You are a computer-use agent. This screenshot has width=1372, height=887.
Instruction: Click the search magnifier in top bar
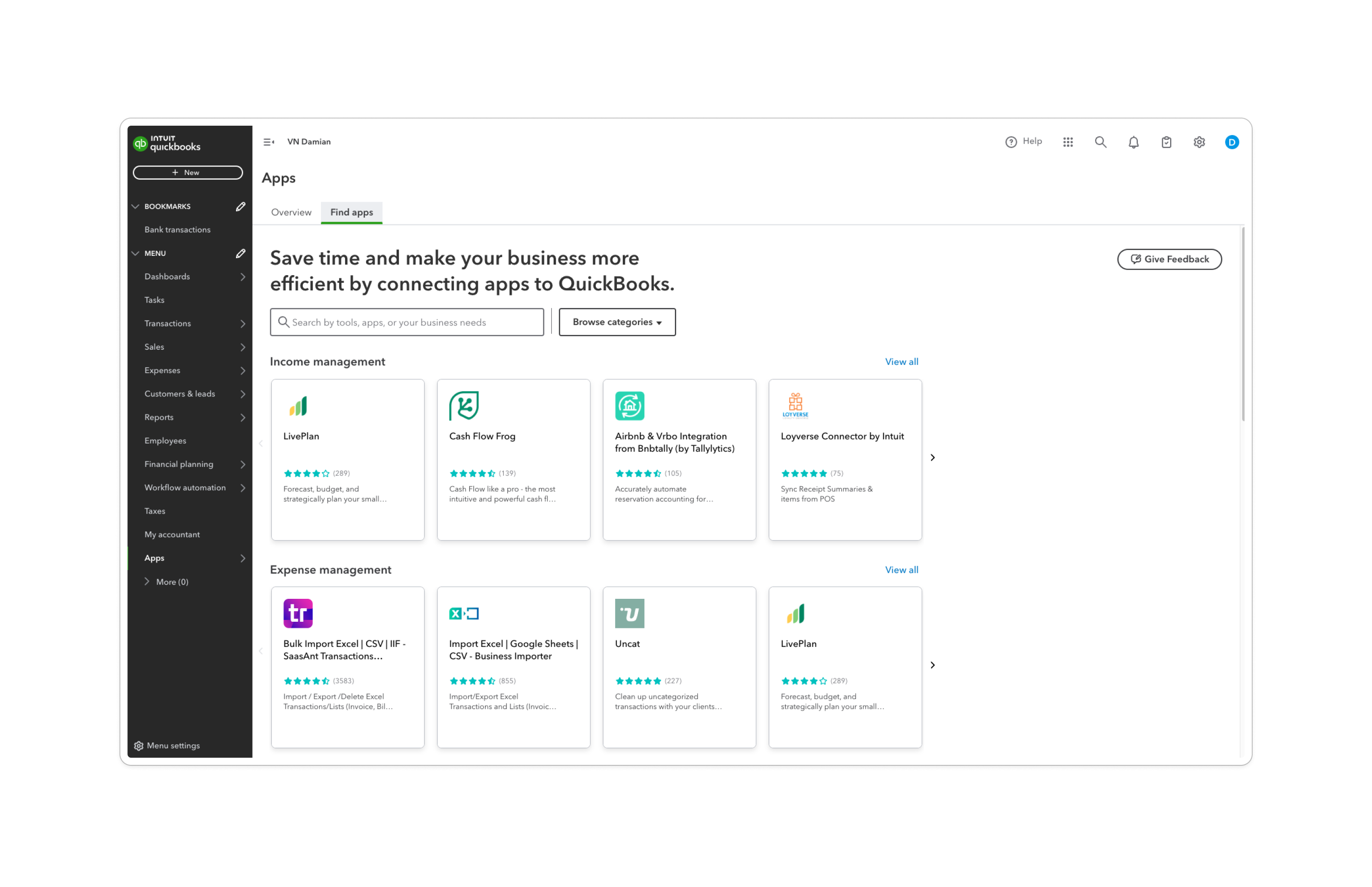[1101, 142]
